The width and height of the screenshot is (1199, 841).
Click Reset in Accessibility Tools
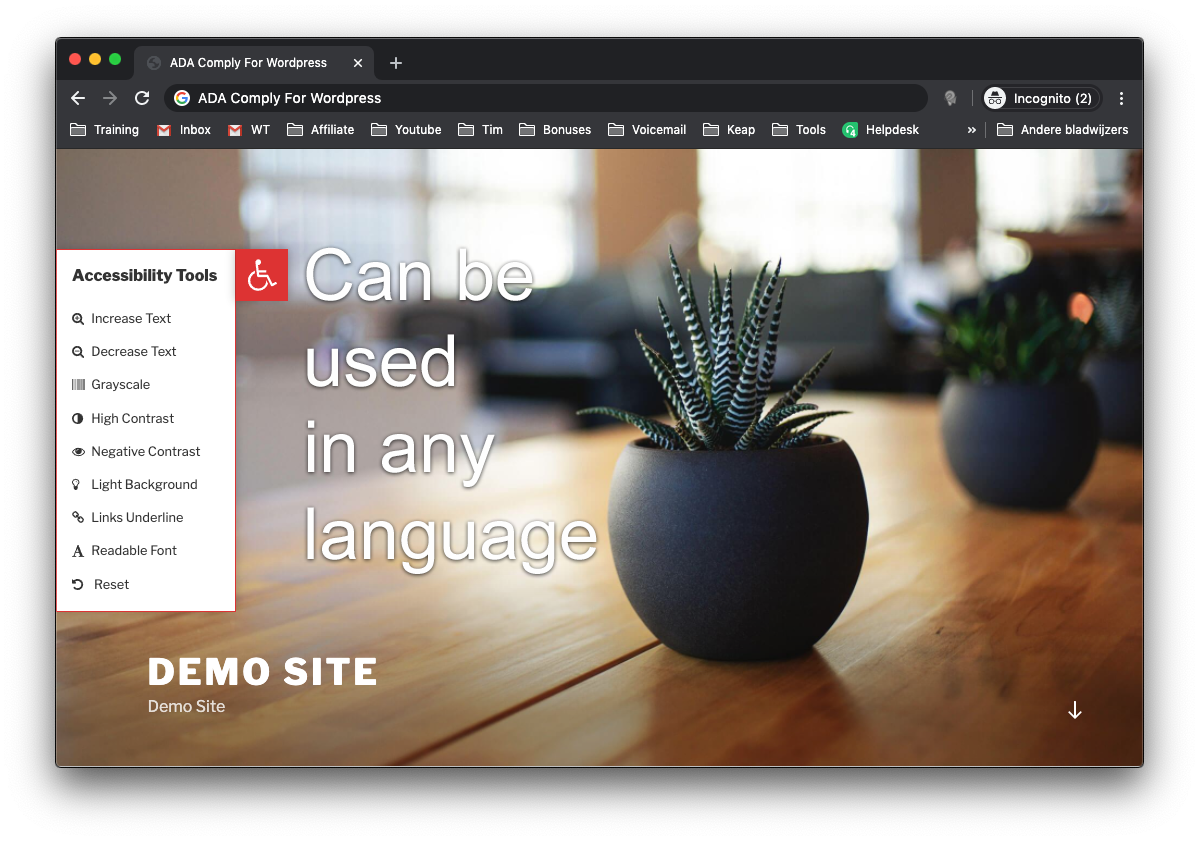pyautogui.click(x=101, y=584)
